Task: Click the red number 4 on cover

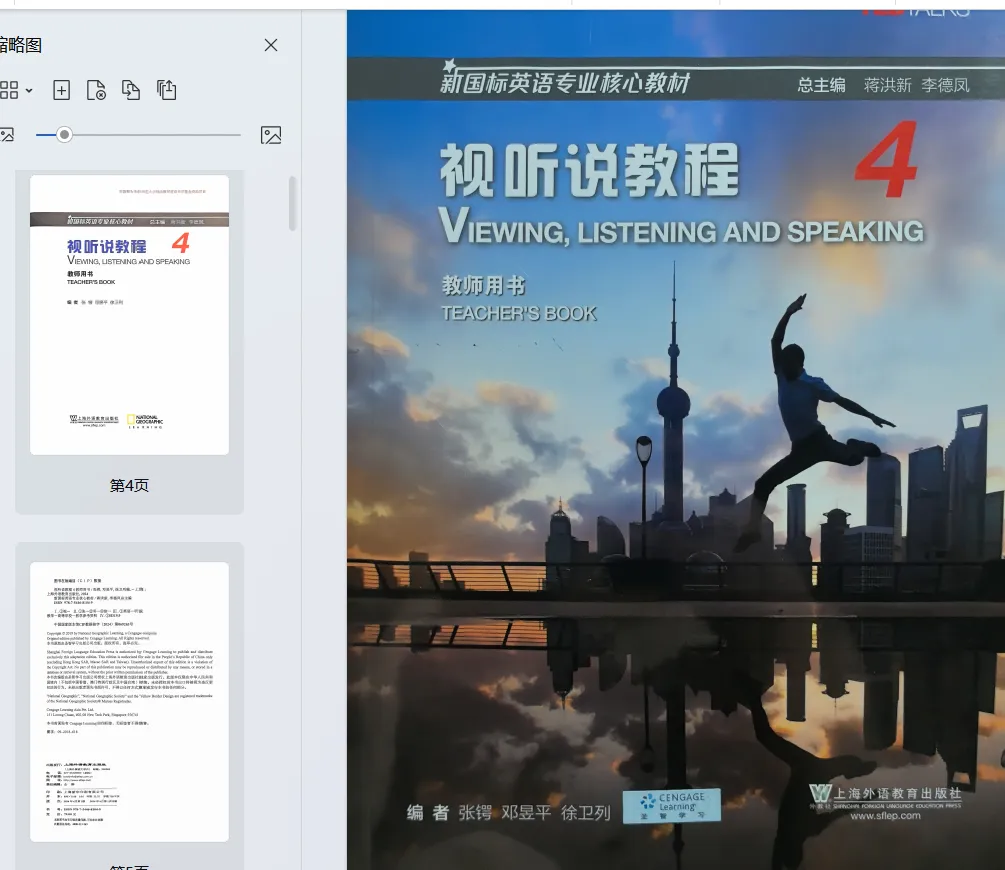Action: (x=886, y=160)
